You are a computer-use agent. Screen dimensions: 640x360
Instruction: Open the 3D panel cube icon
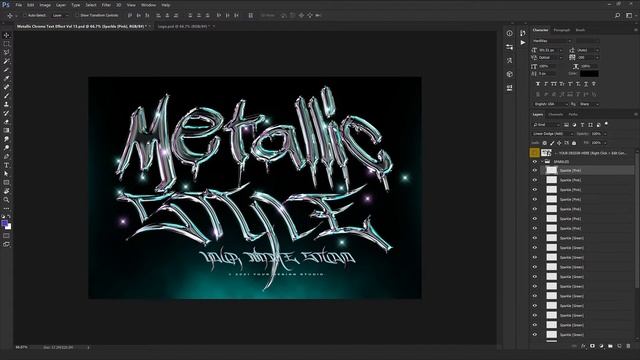(509, 74)
